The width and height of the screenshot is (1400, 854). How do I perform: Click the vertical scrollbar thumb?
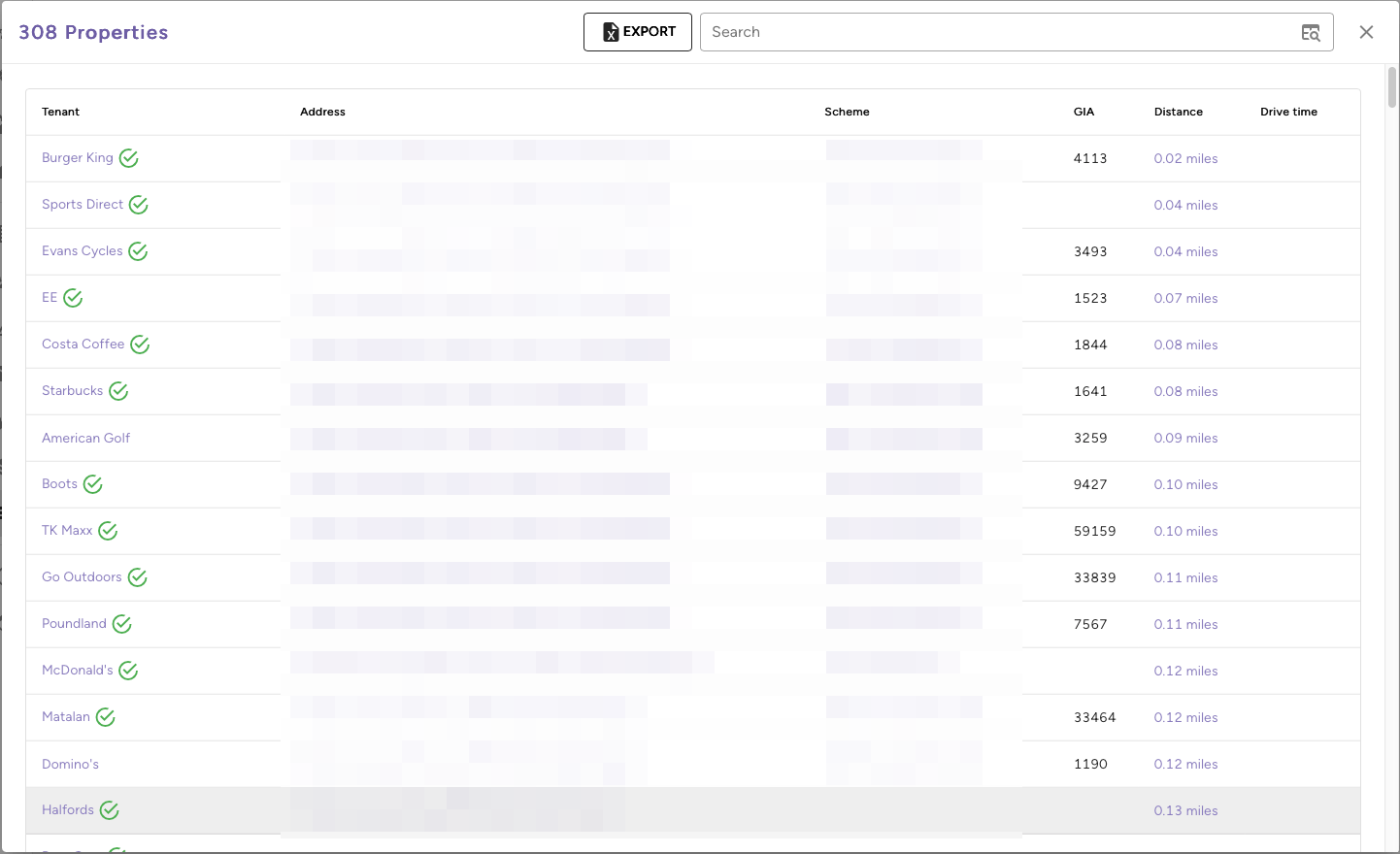[1391, 87]
